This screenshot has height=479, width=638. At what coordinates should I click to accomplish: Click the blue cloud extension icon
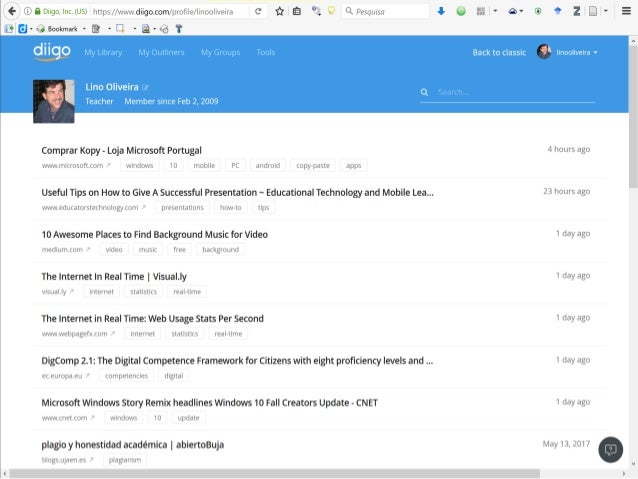click(x=513, y=11)
